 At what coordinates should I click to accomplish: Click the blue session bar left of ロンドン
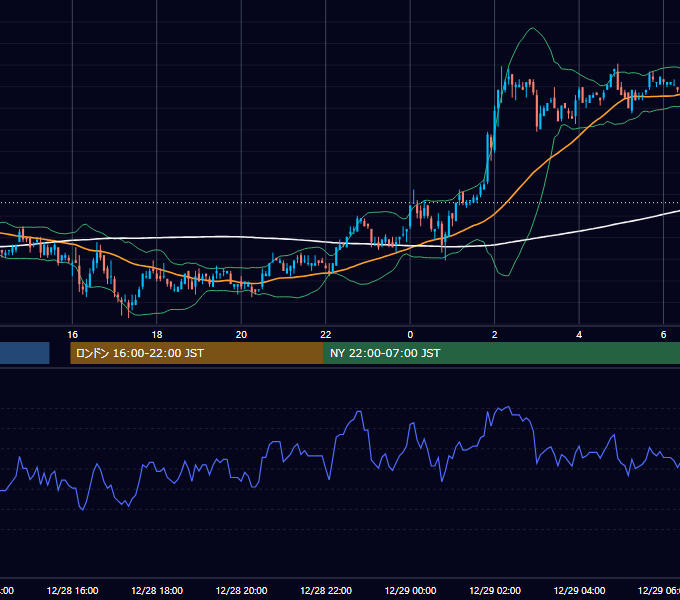click(x=25, y=353)
